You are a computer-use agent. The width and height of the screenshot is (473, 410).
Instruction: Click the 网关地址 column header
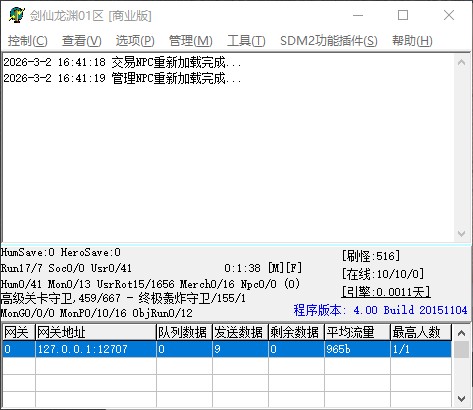click(x=96, y=332)
